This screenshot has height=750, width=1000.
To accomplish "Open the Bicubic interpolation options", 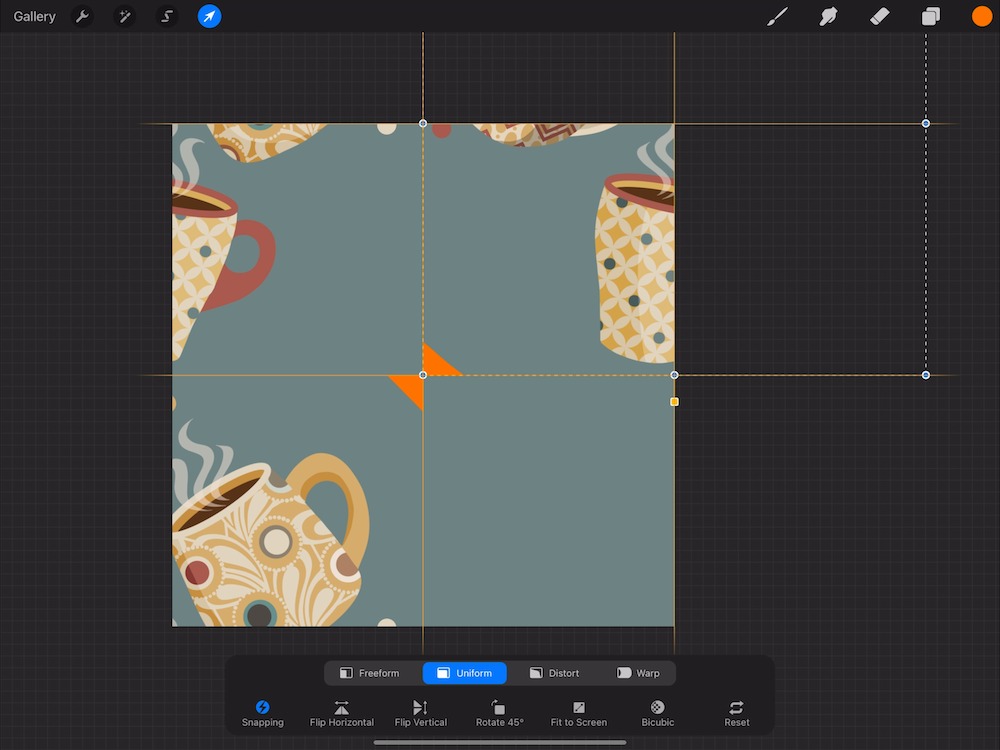I will 657,713.
